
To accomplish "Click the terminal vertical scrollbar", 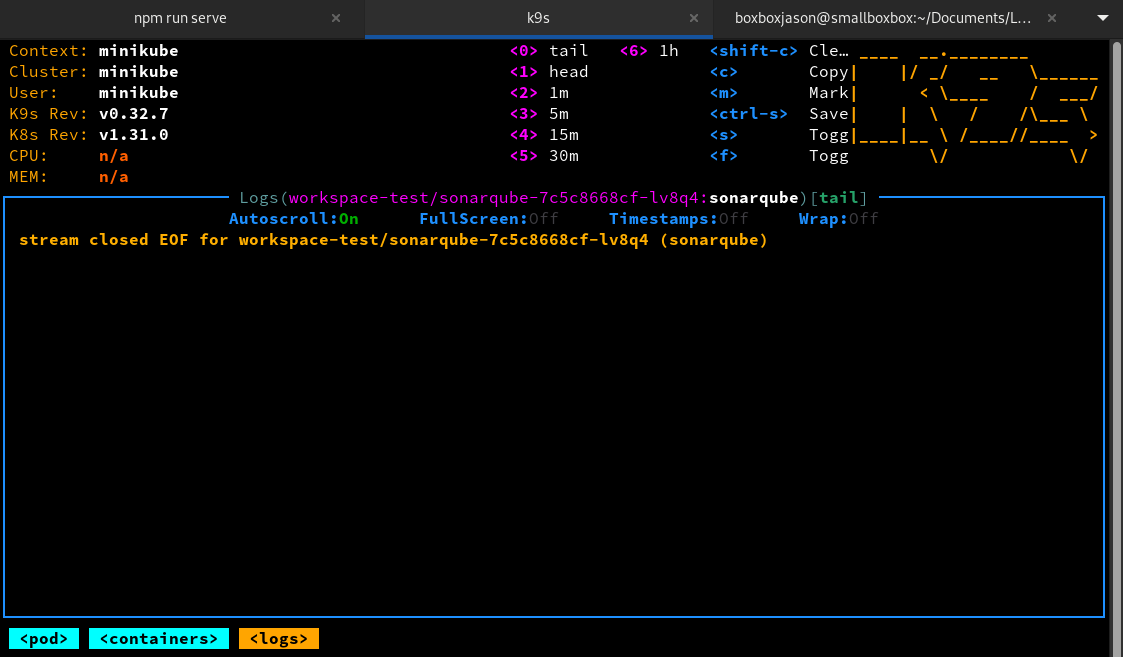I will [1117, 347].
